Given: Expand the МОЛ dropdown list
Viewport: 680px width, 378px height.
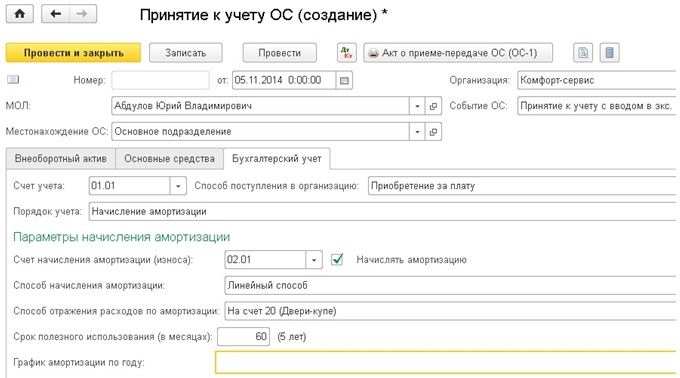Looking at the screenshot, I should (417, 106).
